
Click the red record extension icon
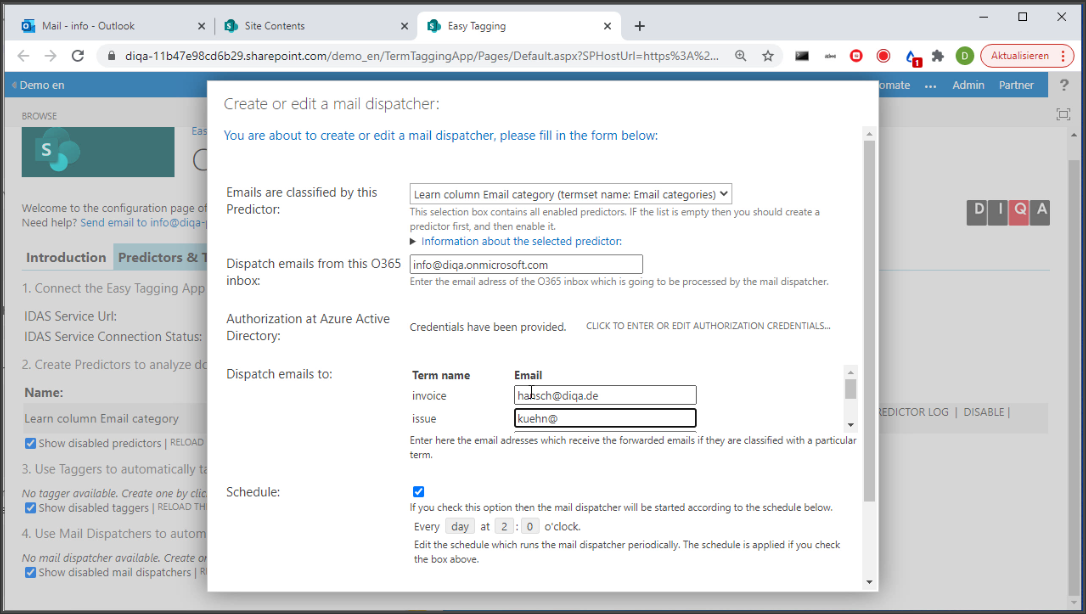click(883, 56)
